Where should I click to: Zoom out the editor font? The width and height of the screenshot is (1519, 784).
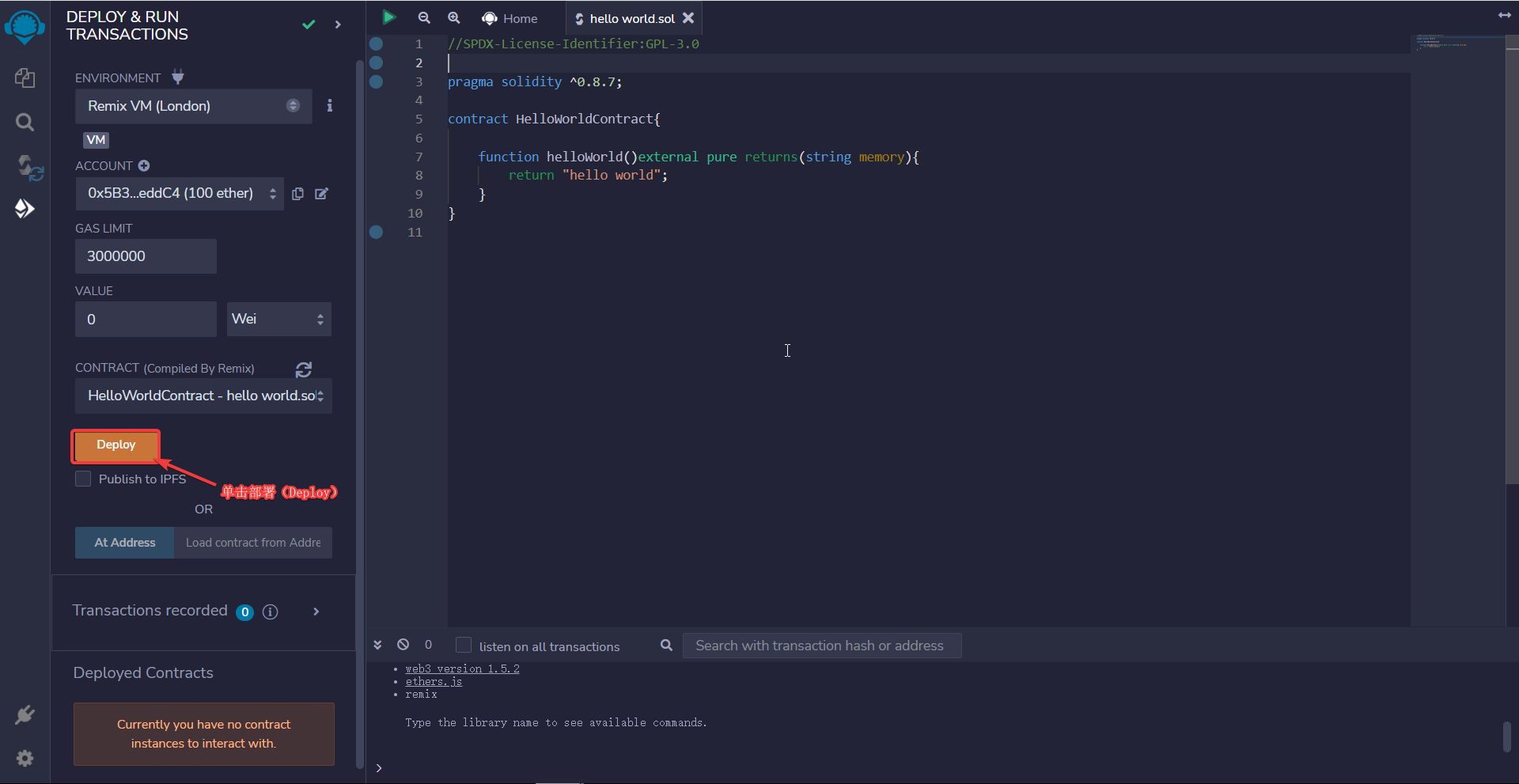[424, 17]
